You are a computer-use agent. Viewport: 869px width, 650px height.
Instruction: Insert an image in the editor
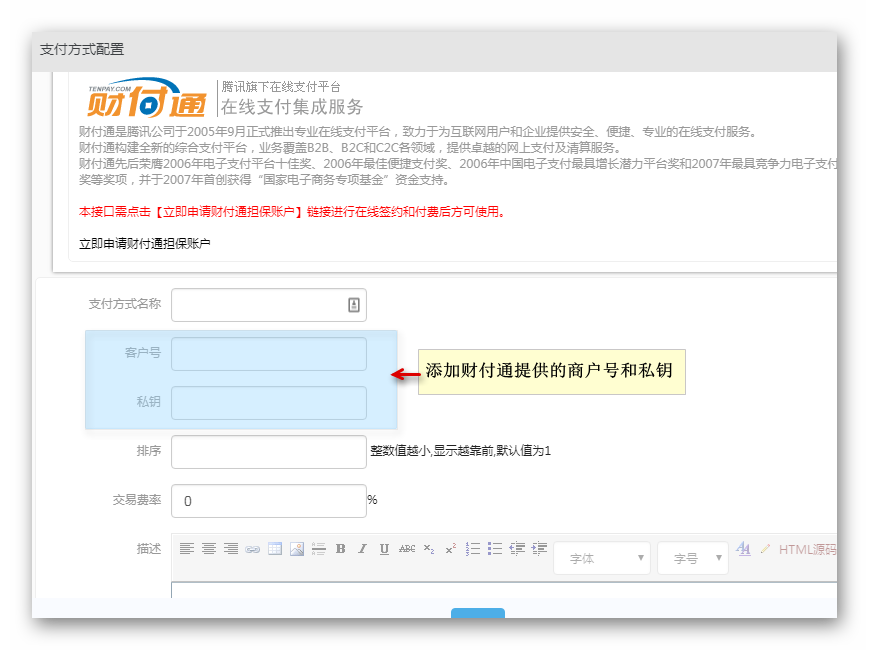tap(297, 549)
